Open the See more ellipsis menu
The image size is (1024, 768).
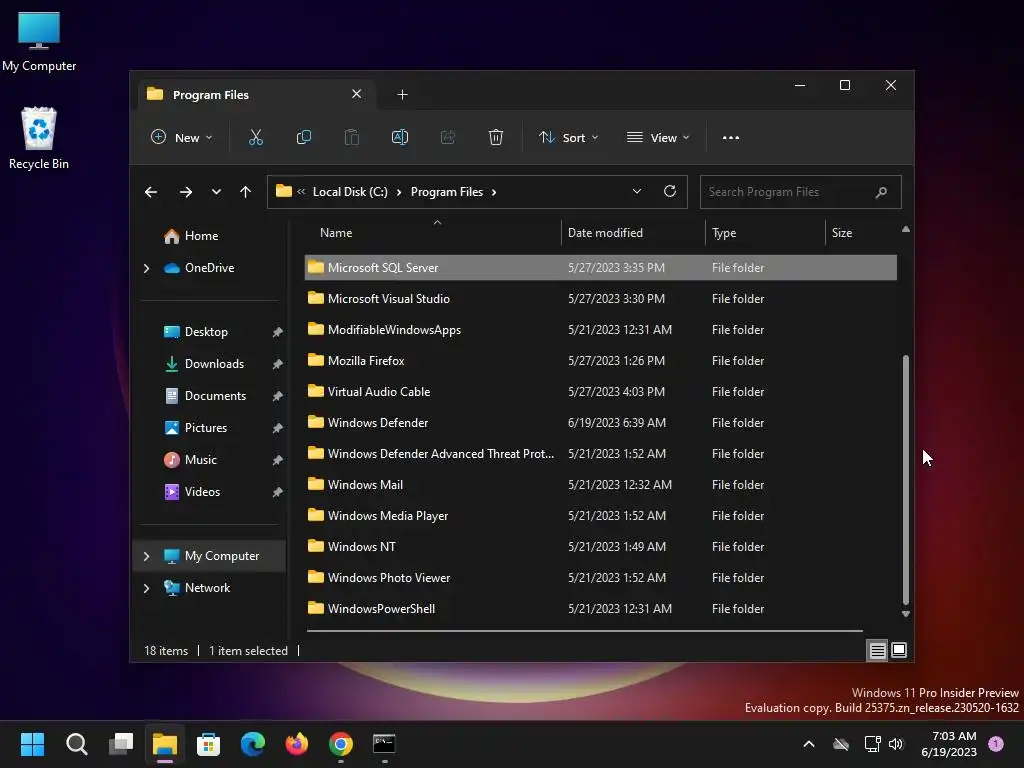click(x=731, y=137)
